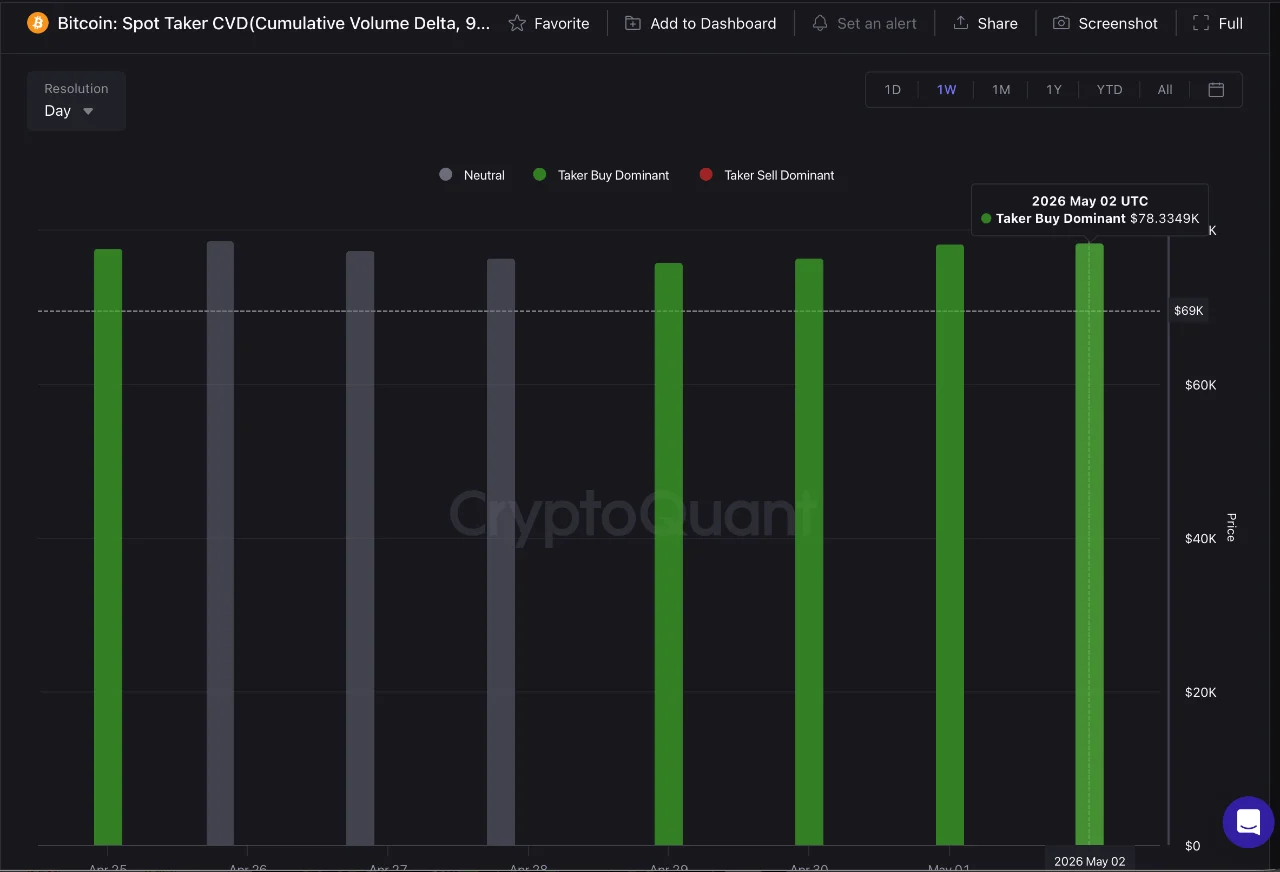Select the 1Y time range

point(1054,89)
